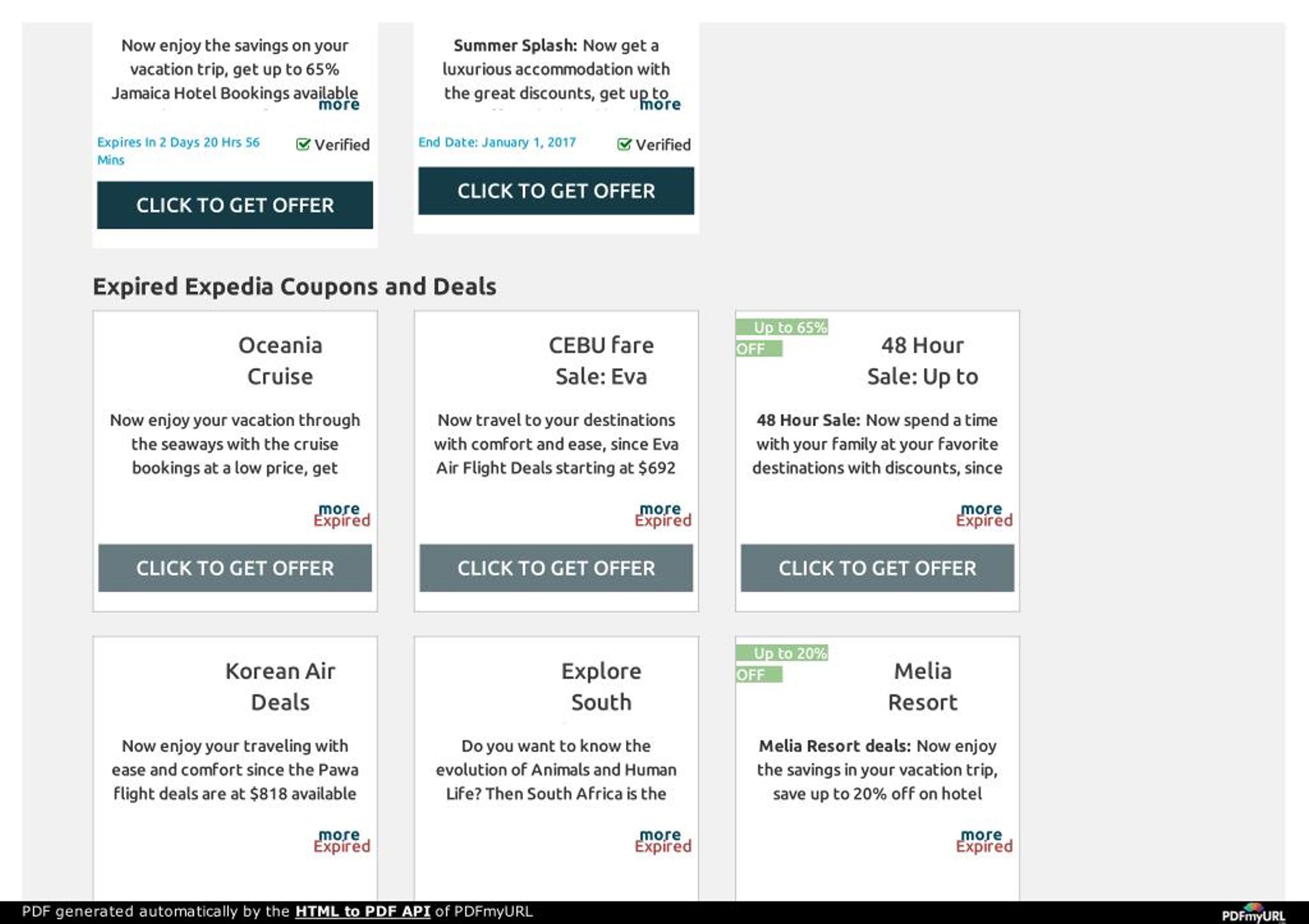Open the HTML to PDF API link
The height and width of the screenshot is (924, 1309).
(x=363, y=911)
